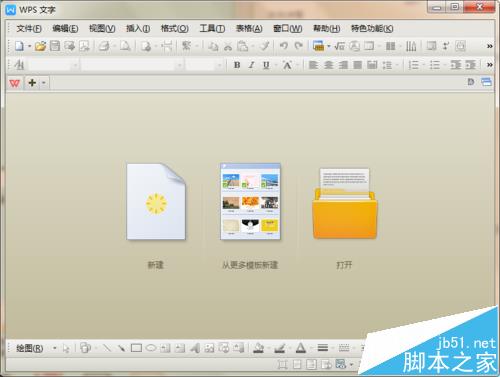Click the Save icon in toolbar
This screenshot has width=500, height=377.
[x=55, y=46]
